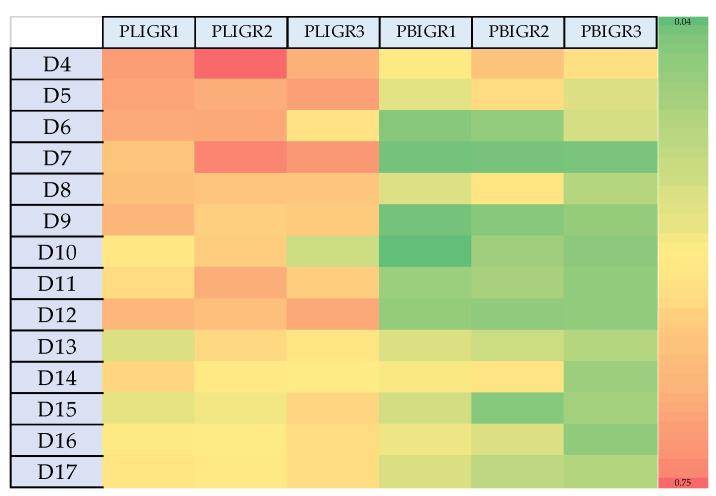Click the D12 cell in PLIGR3 column
716x496 pixels.
pos(333,314)
